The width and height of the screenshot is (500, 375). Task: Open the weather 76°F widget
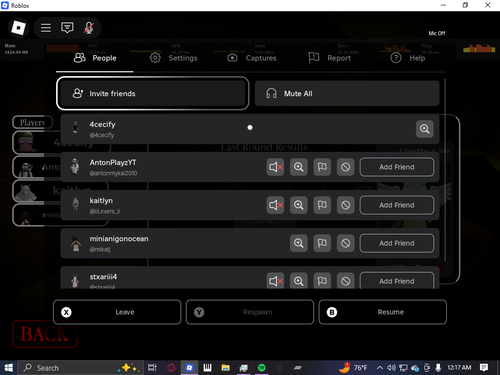pos(353,368)
